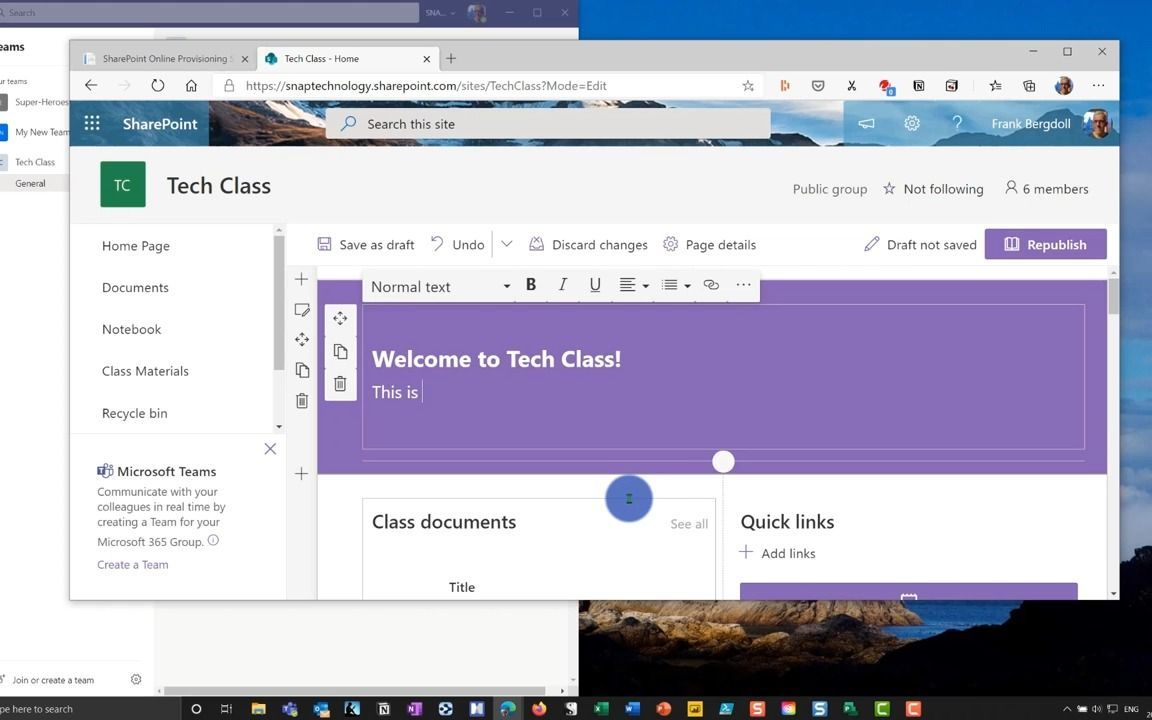Image resolution: width=1152 pixels, height=720 pixels.
Task: Insert a hyperlink from text toolbar
Action: [711, 285]
